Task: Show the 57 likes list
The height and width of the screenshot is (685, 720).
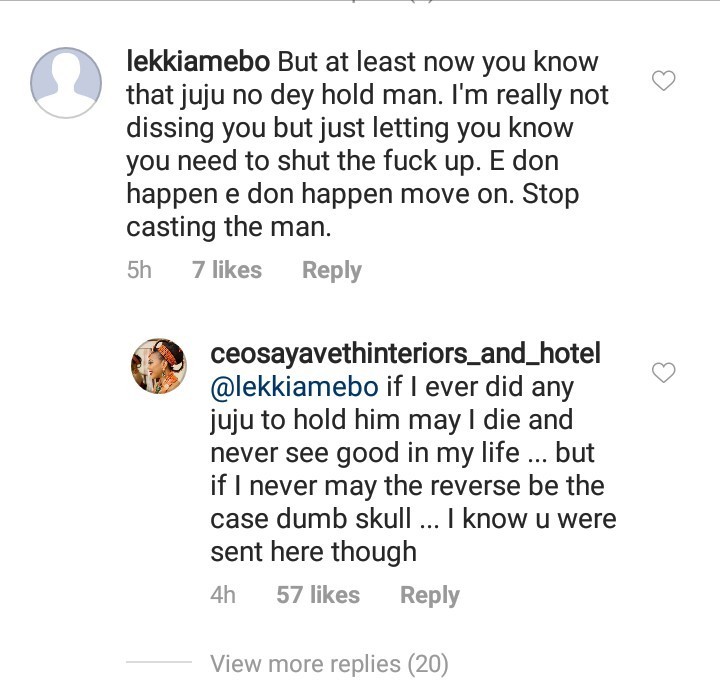Action: pyautogui.click(x=318, y=595)
